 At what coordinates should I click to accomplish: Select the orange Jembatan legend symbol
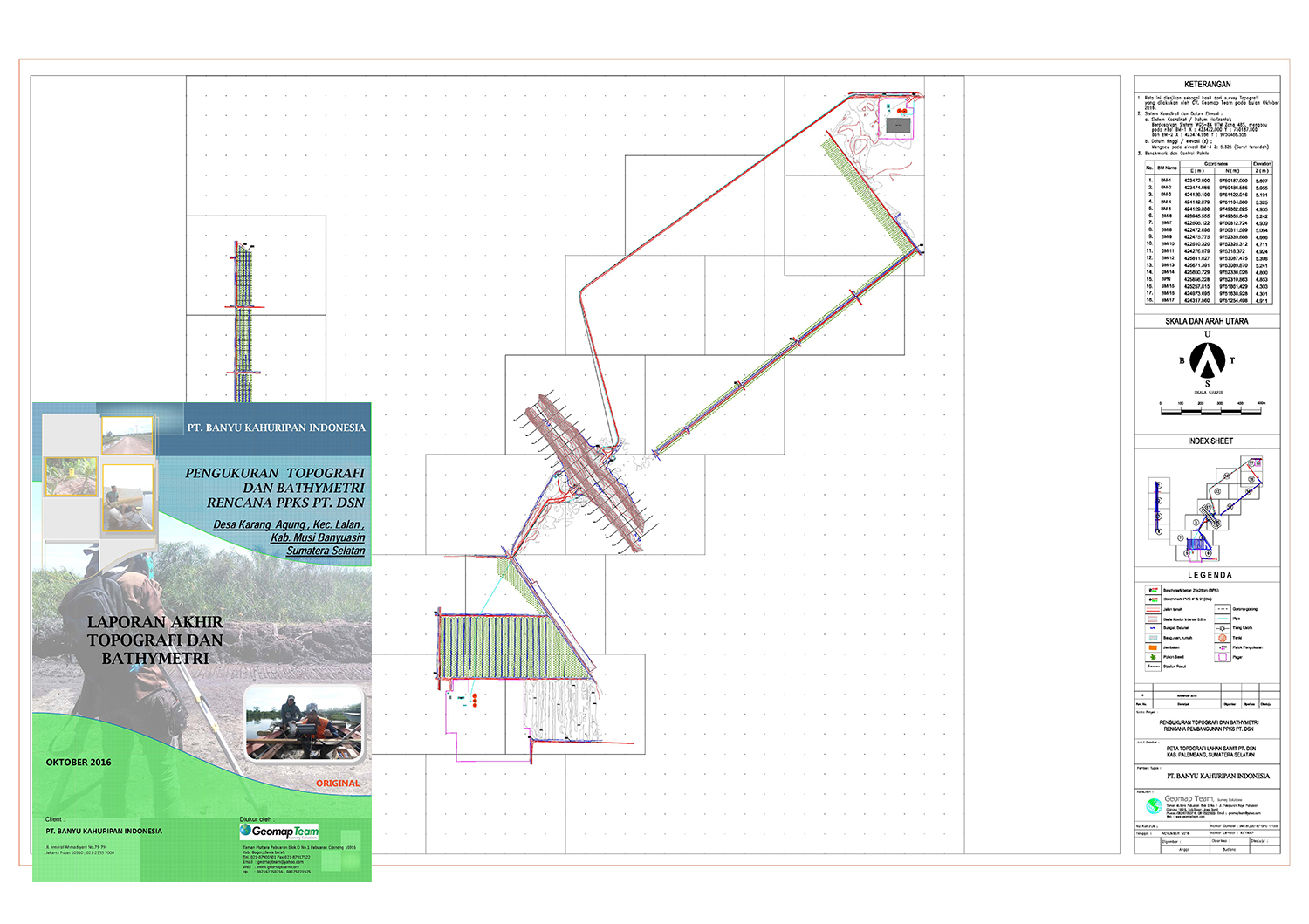pyautogui.click(x=1152, y=647)
